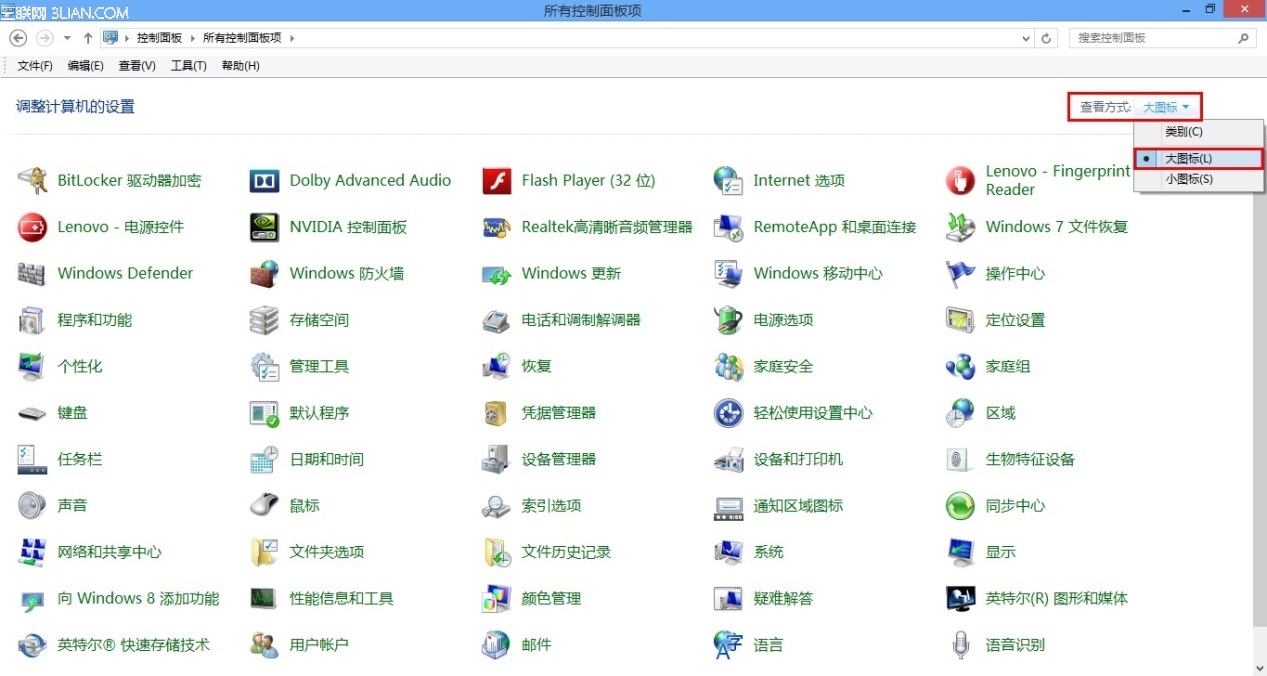The height and width of the screenshot is (676, 1267).
Task: Open the Dolby Advanced Audio icon
Action: (x=264, y=181)
